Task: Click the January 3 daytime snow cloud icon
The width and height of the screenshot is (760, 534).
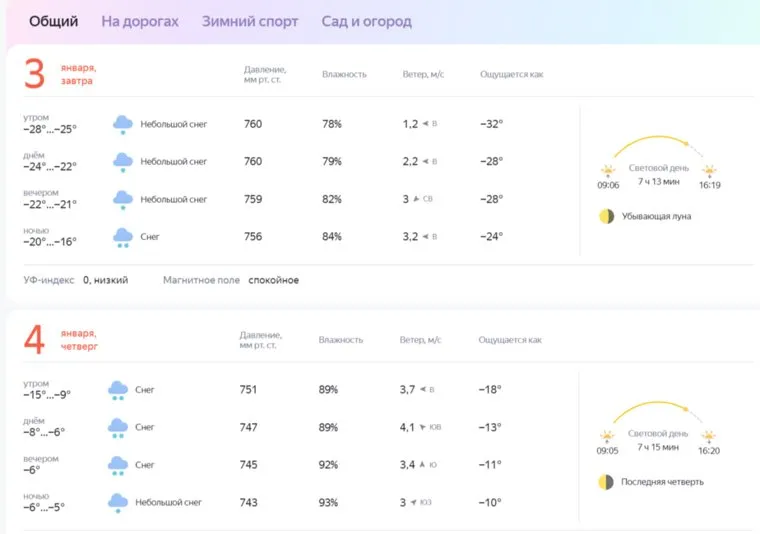Action: (123, 162)
